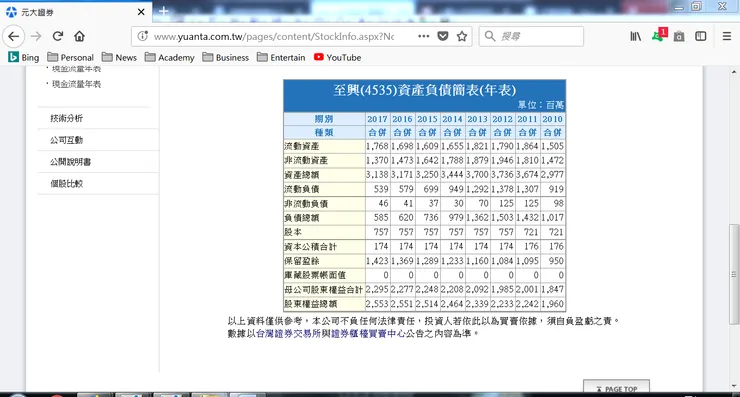Viewport: 740px width, 397px height.
Task: Click the screenshot camera toolbar icon
Action: click(679, 36)
